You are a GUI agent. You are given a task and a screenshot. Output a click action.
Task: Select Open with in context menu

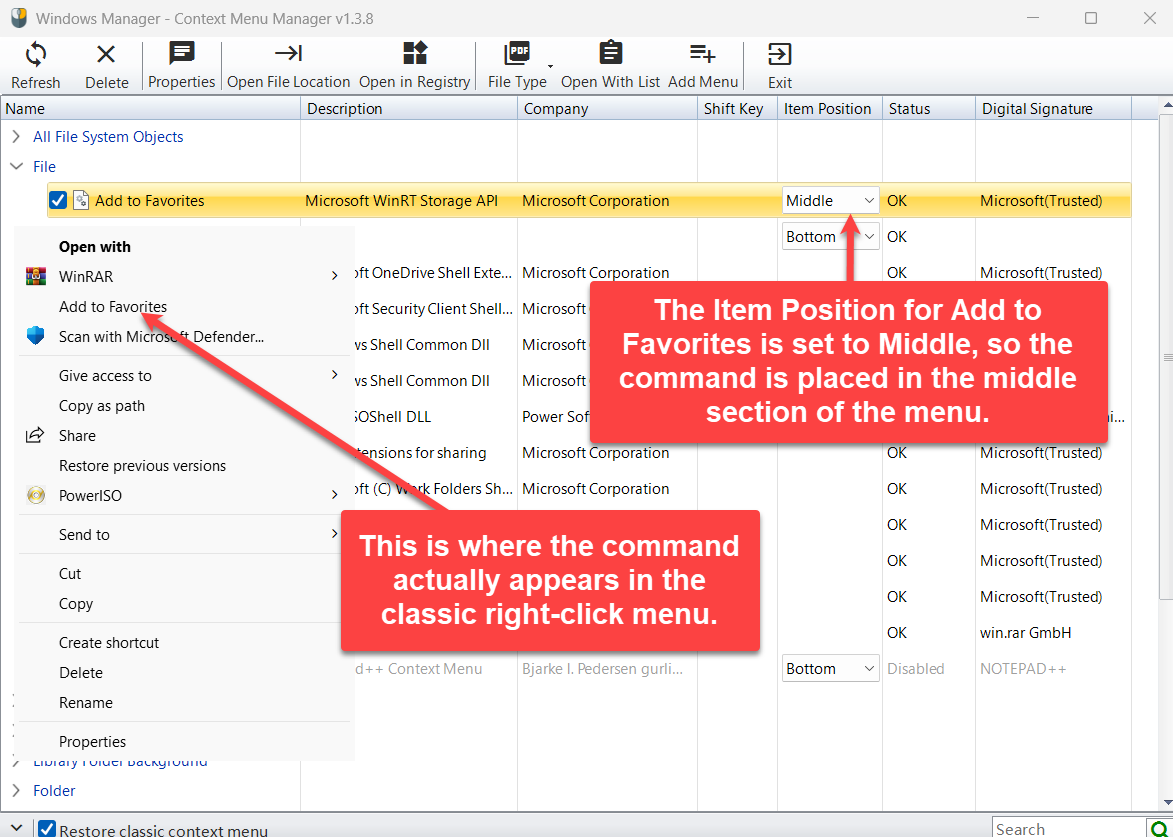[x=95, y=247]
